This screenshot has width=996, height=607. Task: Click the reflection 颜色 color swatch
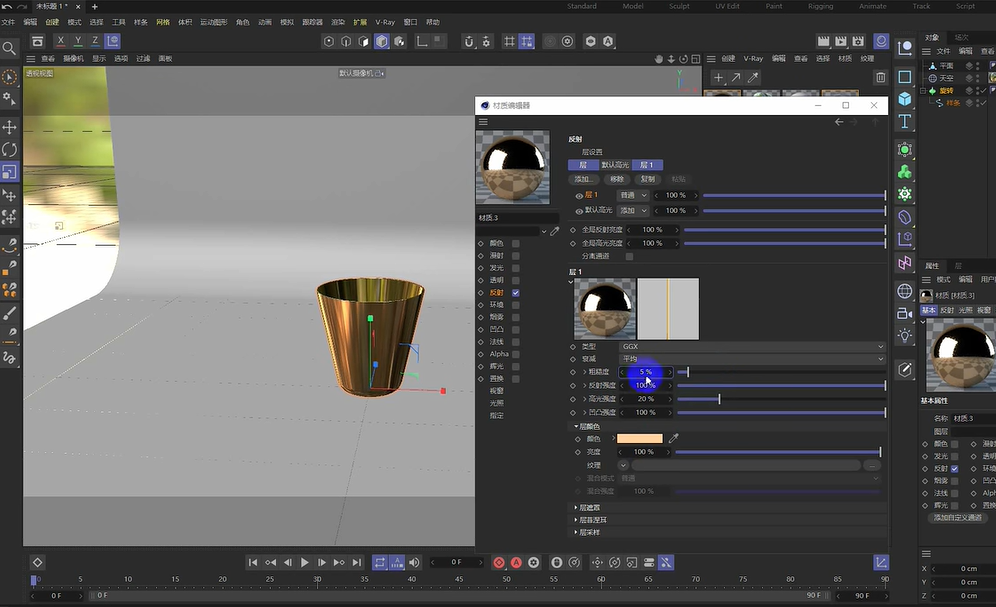pyautogui.click(x=639, y=437)
